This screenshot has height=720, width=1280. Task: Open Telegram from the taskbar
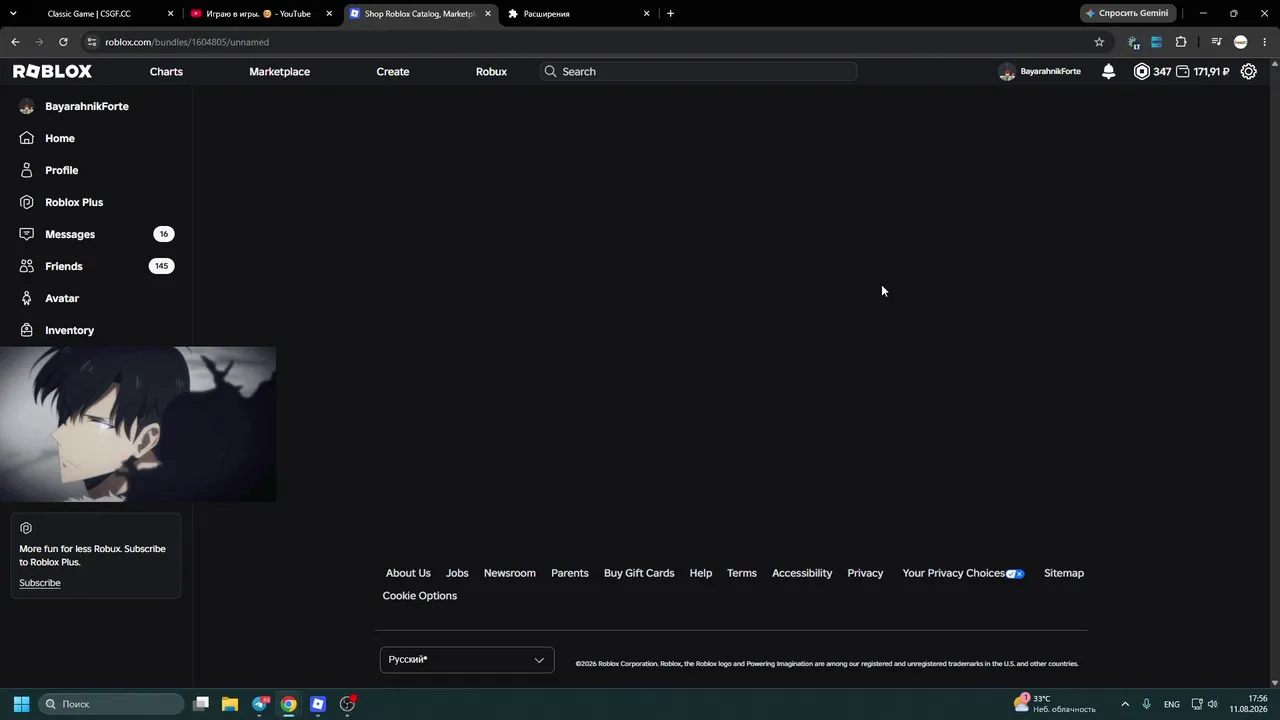coord(261,704)
